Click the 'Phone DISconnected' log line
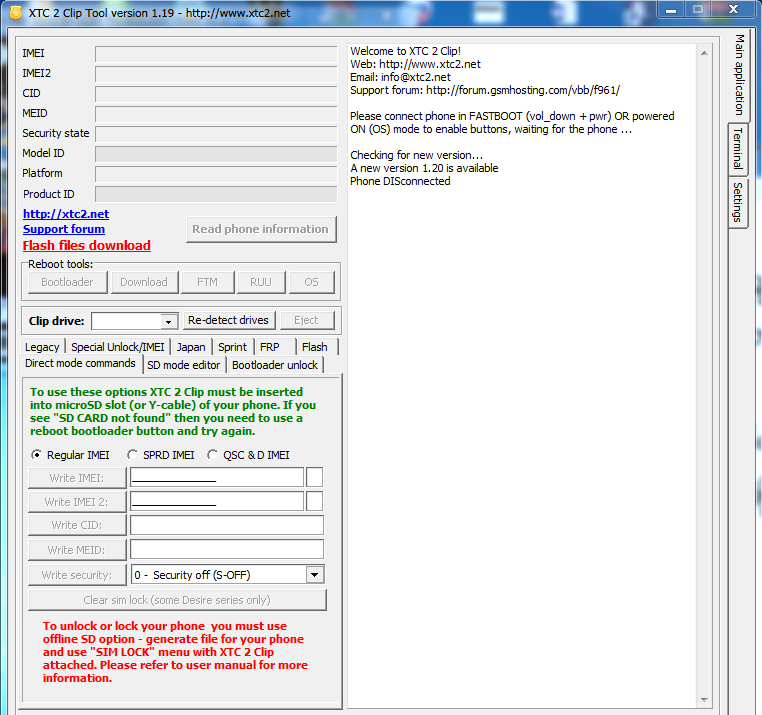Screen dimensions: 762x715 (x=400, y=181)
